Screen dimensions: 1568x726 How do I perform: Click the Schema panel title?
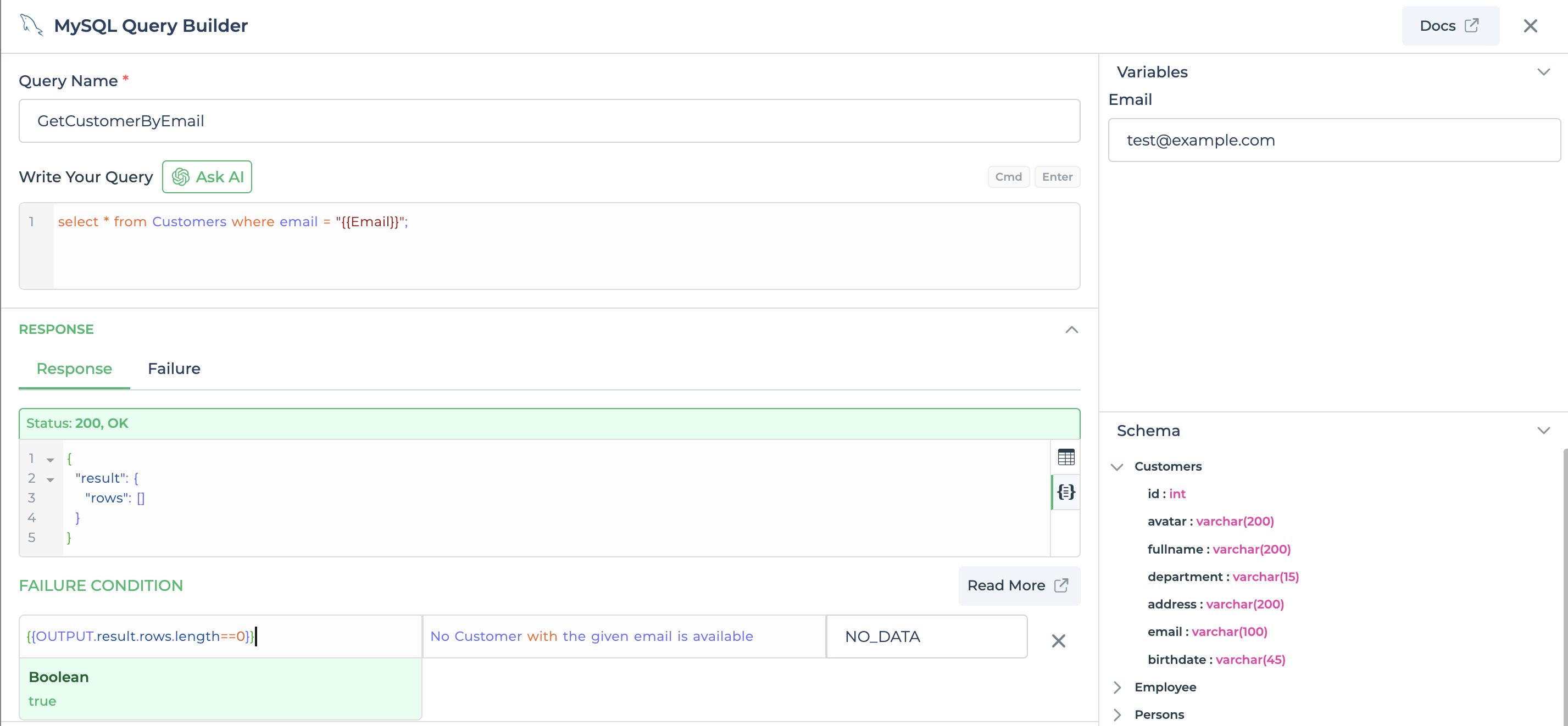[x=1148, y=431]
